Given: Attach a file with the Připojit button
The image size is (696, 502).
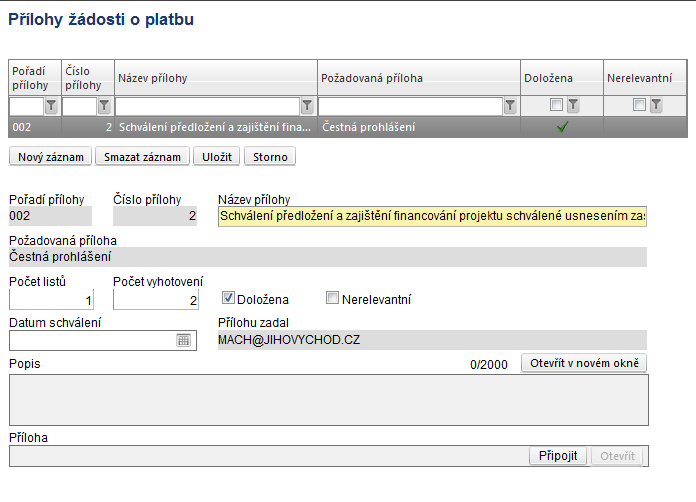Looking at the screenshot, I should pos(558,456).
